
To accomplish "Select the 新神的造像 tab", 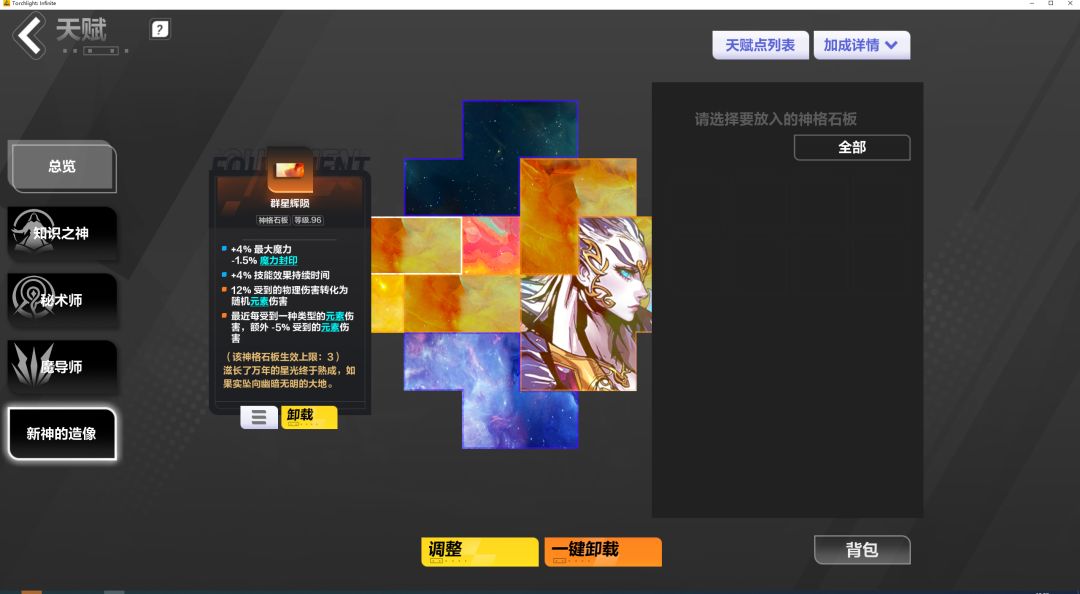I will point(62,433).
